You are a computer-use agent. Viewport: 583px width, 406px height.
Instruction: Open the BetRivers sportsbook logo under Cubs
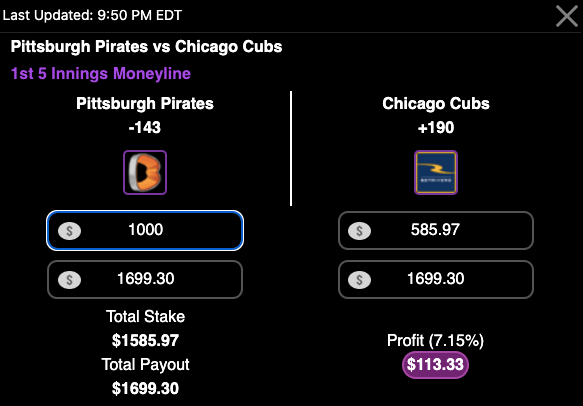(x=436, y=173)
